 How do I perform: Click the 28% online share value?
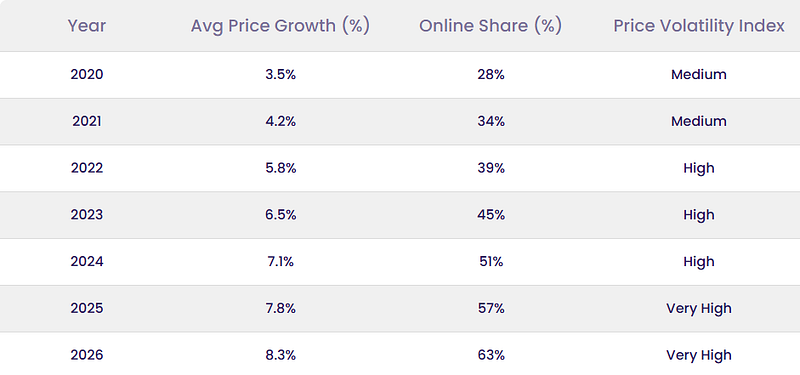[491, 74]
